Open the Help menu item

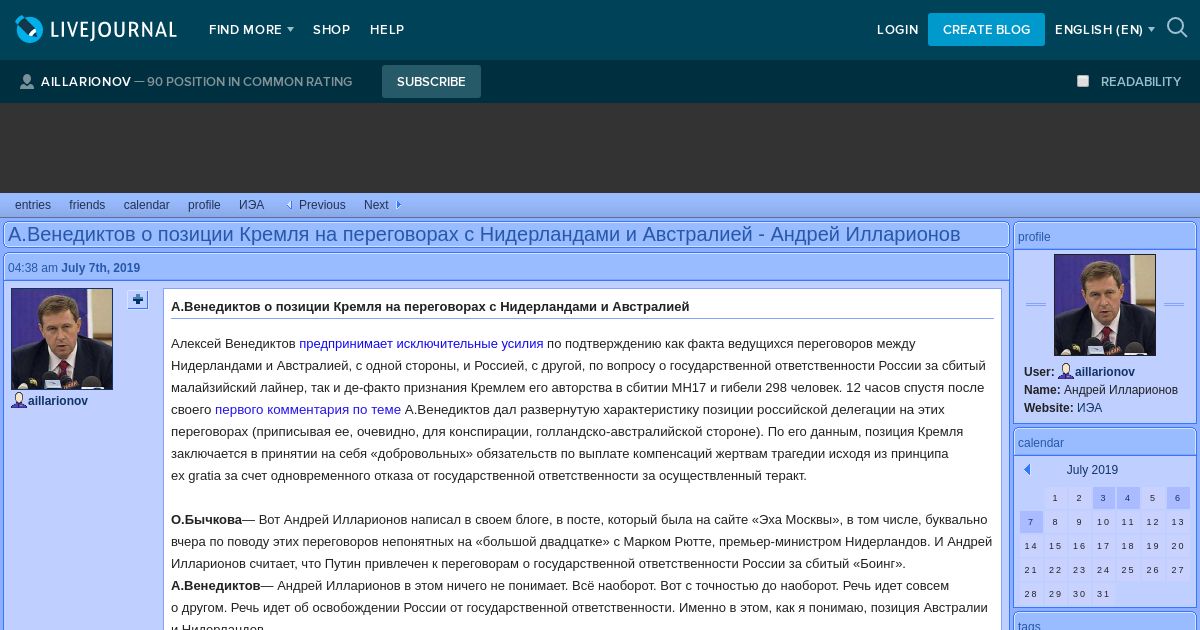(x=387, y=30)
